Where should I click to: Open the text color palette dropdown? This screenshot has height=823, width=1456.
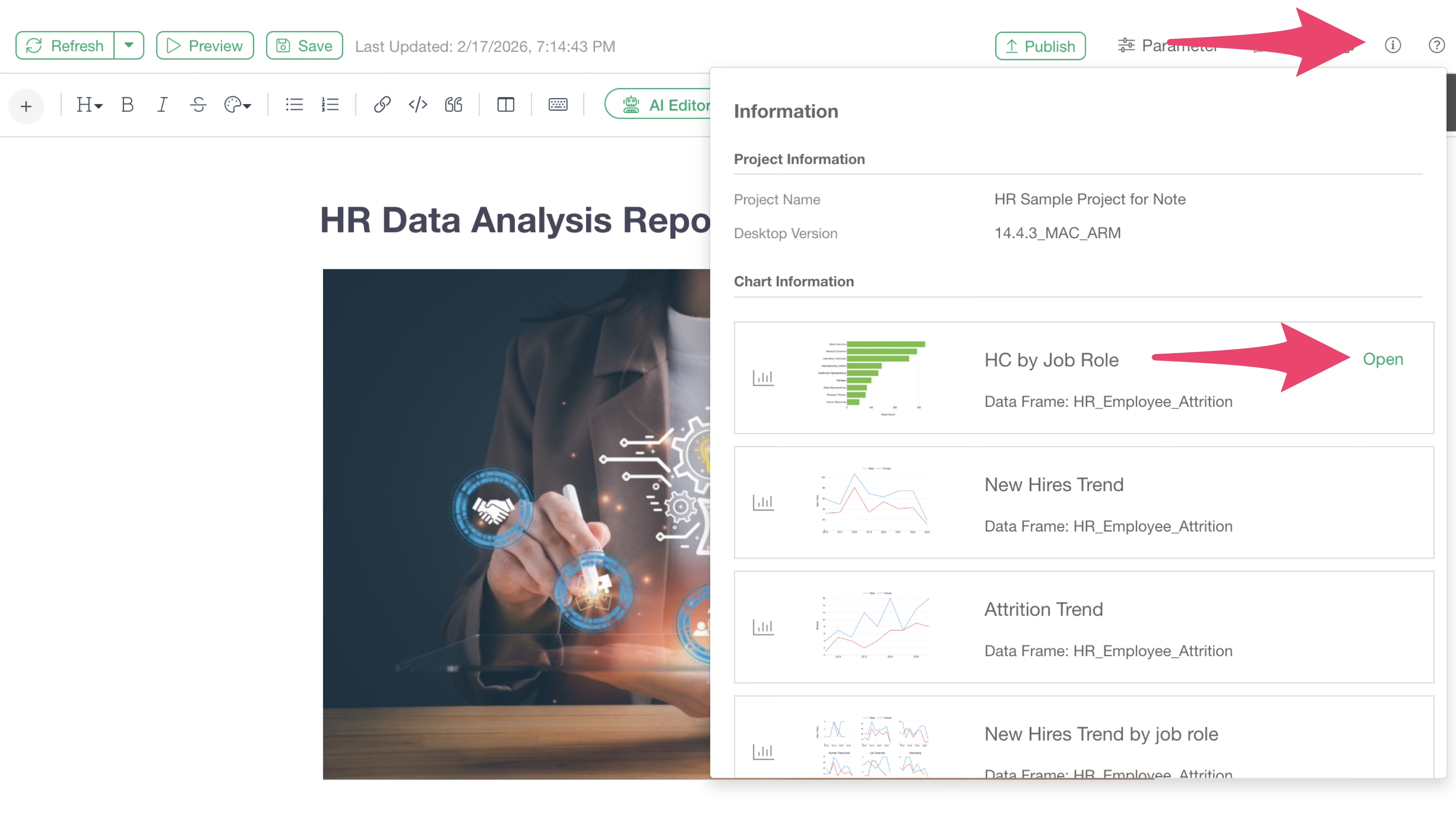[237, 105]
